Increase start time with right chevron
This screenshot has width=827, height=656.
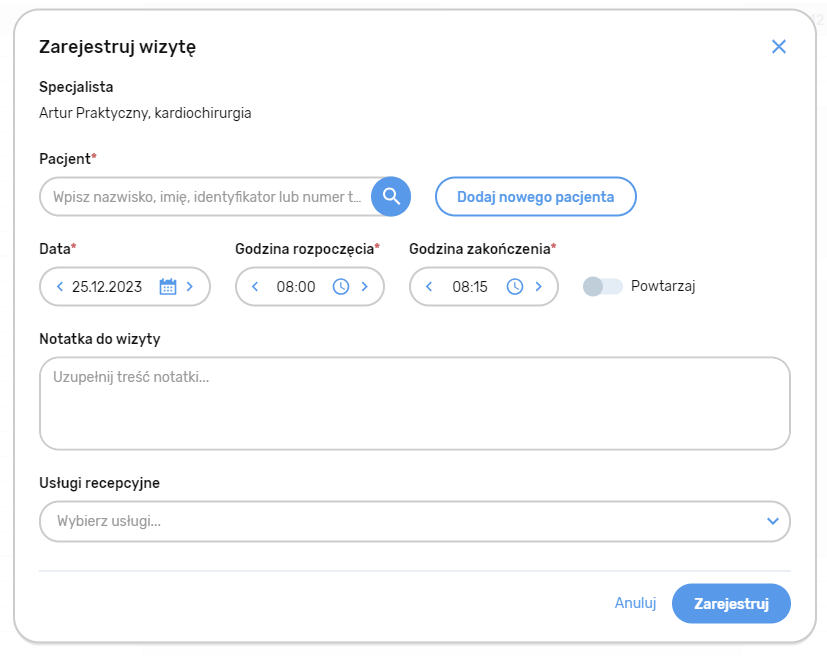(364, 287)
